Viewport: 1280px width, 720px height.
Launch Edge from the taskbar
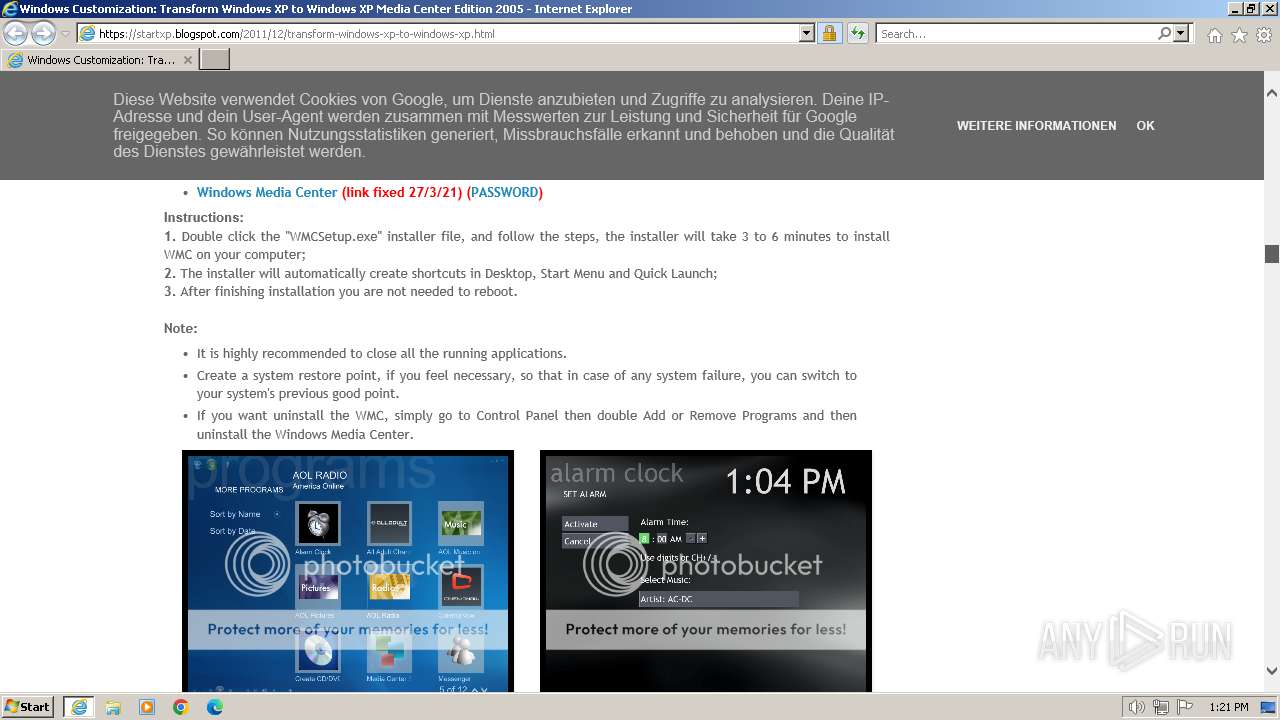215,707
